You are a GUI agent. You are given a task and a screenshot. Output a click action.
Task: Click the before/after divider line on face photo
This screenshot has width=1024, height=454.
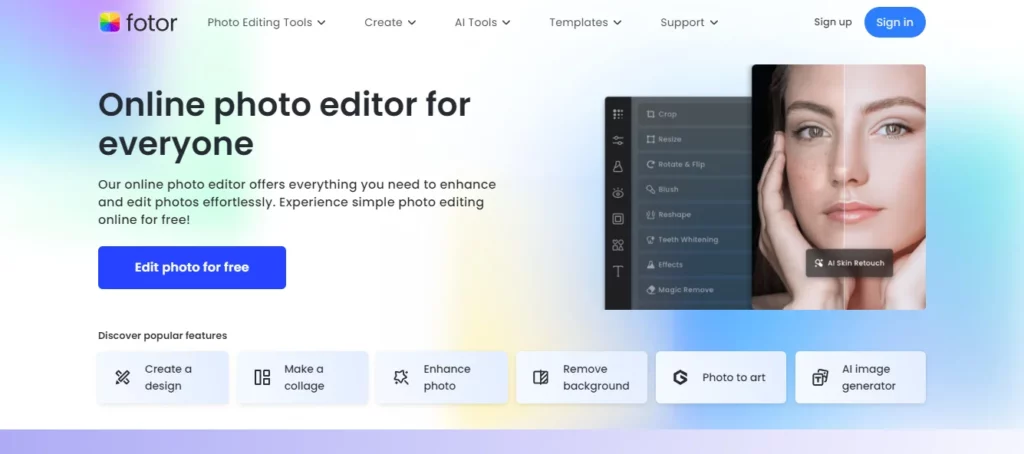click(844, 187)
